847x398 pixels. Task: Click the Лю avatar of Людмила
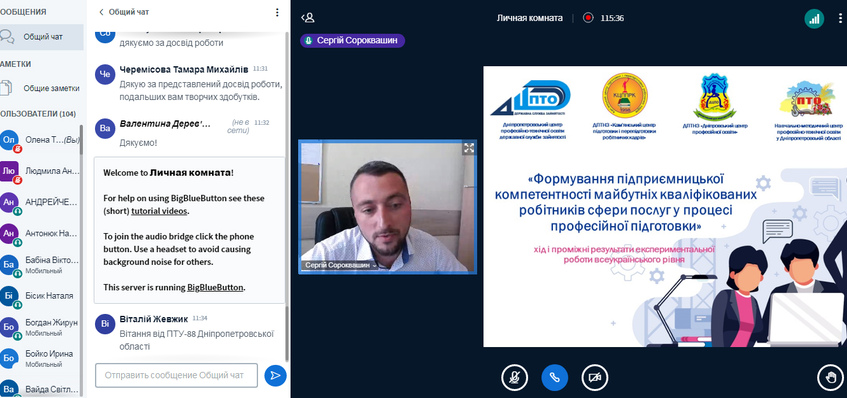tap(9, 171)
